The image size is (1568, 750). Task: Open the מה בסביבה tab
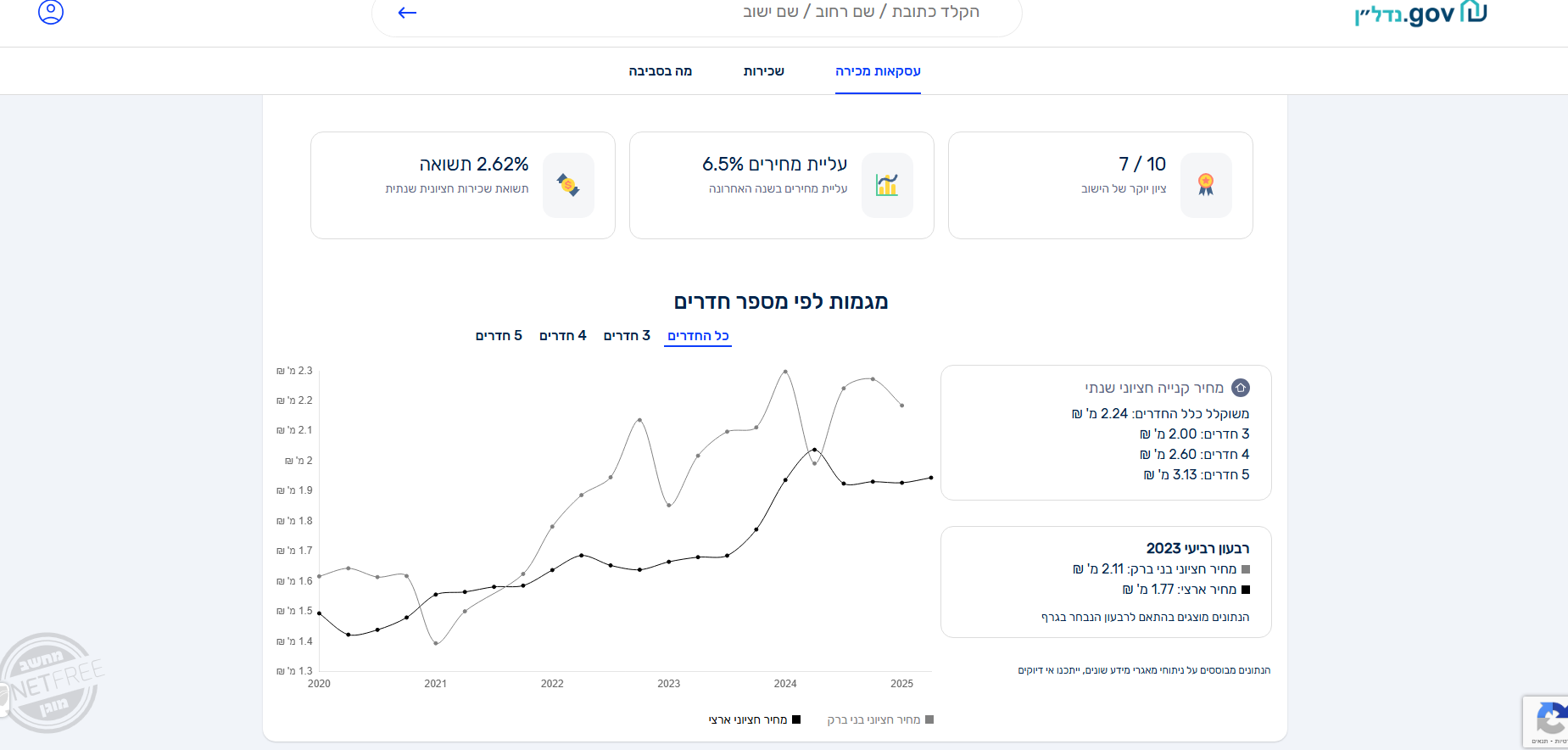[x=660, y=71]
